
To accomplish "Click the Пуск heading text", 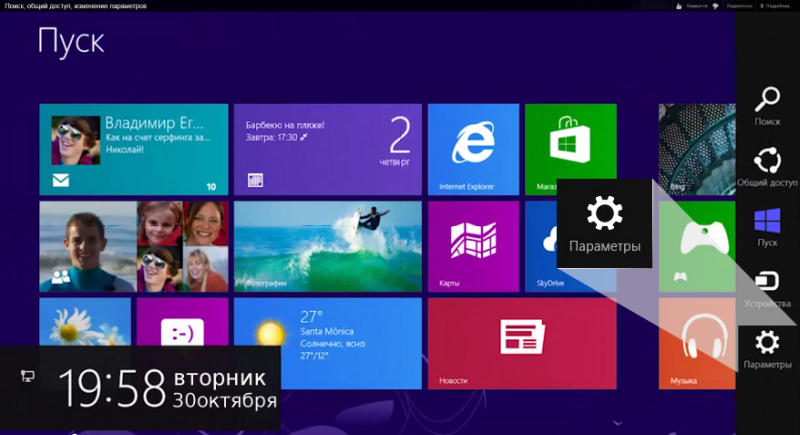I will [71, 41].
